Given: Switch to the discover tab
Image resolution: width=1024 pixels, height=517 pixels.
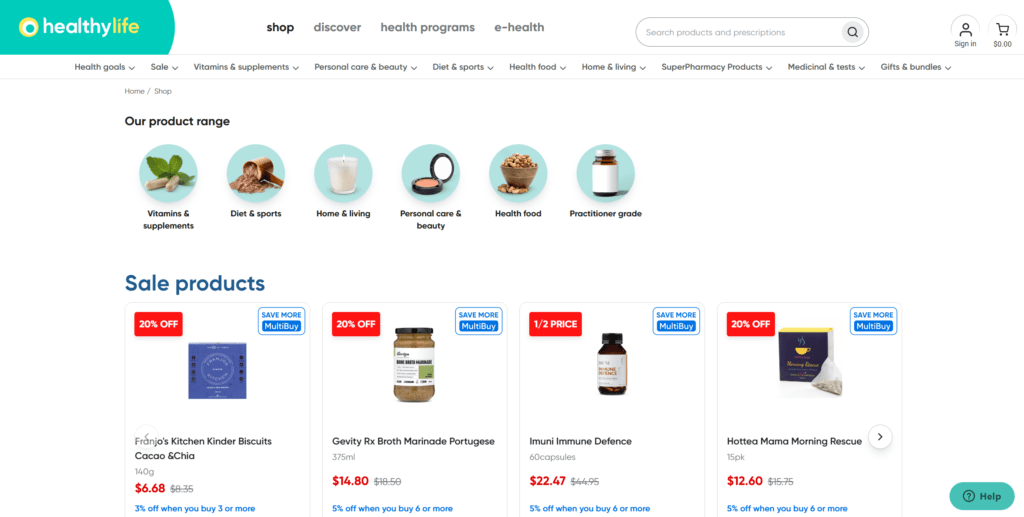Looking at the screenshot, I should tap(337, 27).
